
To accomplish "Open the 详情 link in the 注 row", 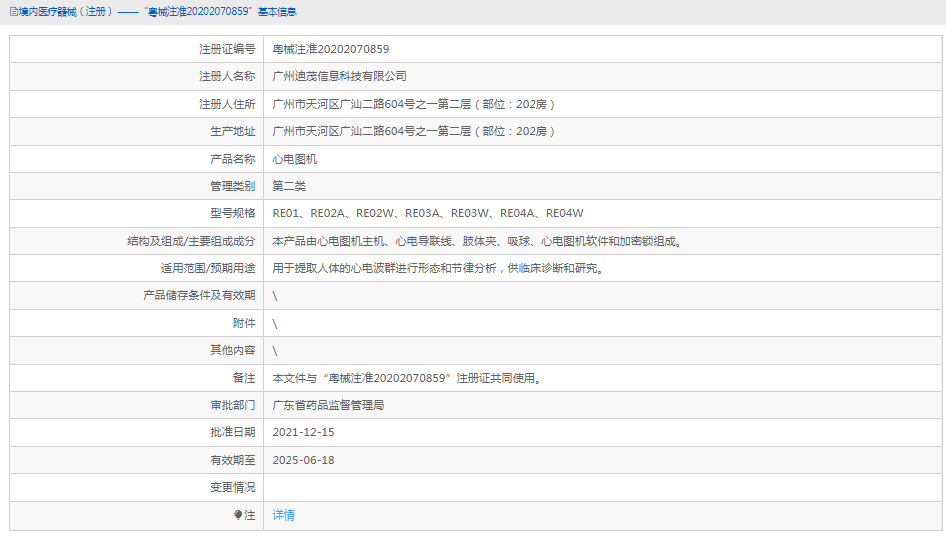I will click(284, 515).
